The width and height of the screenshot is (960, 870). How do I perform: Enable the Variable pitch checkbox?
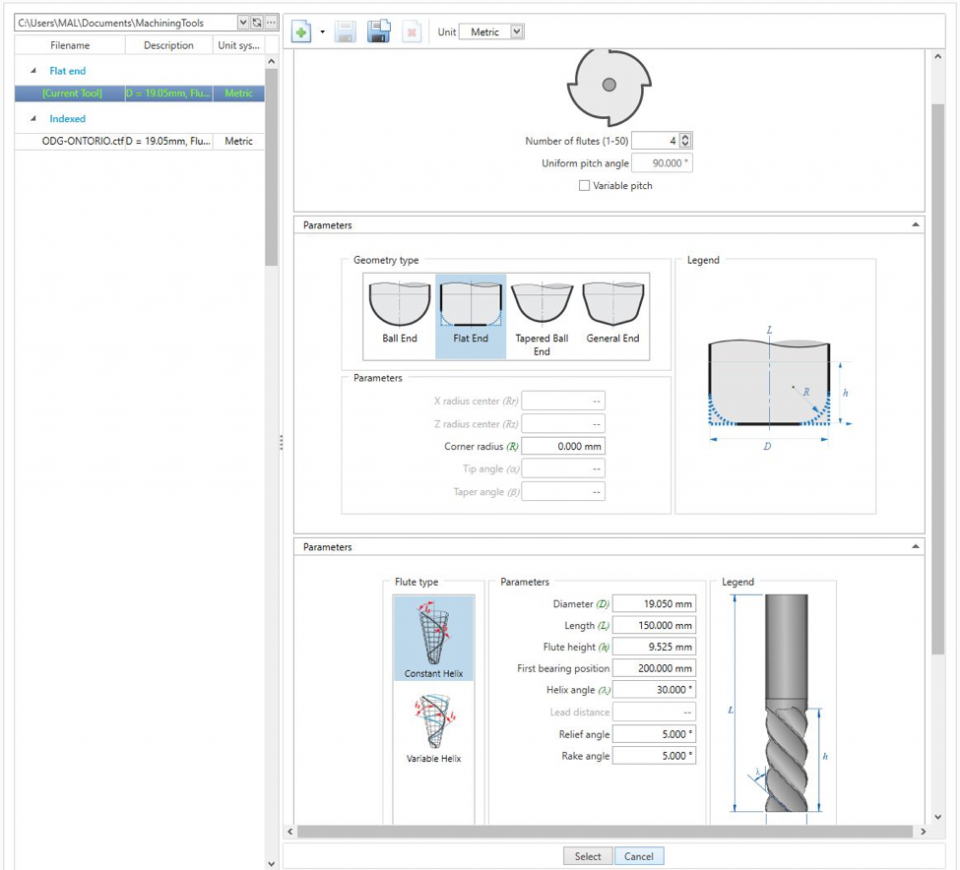tap(584, 183)
